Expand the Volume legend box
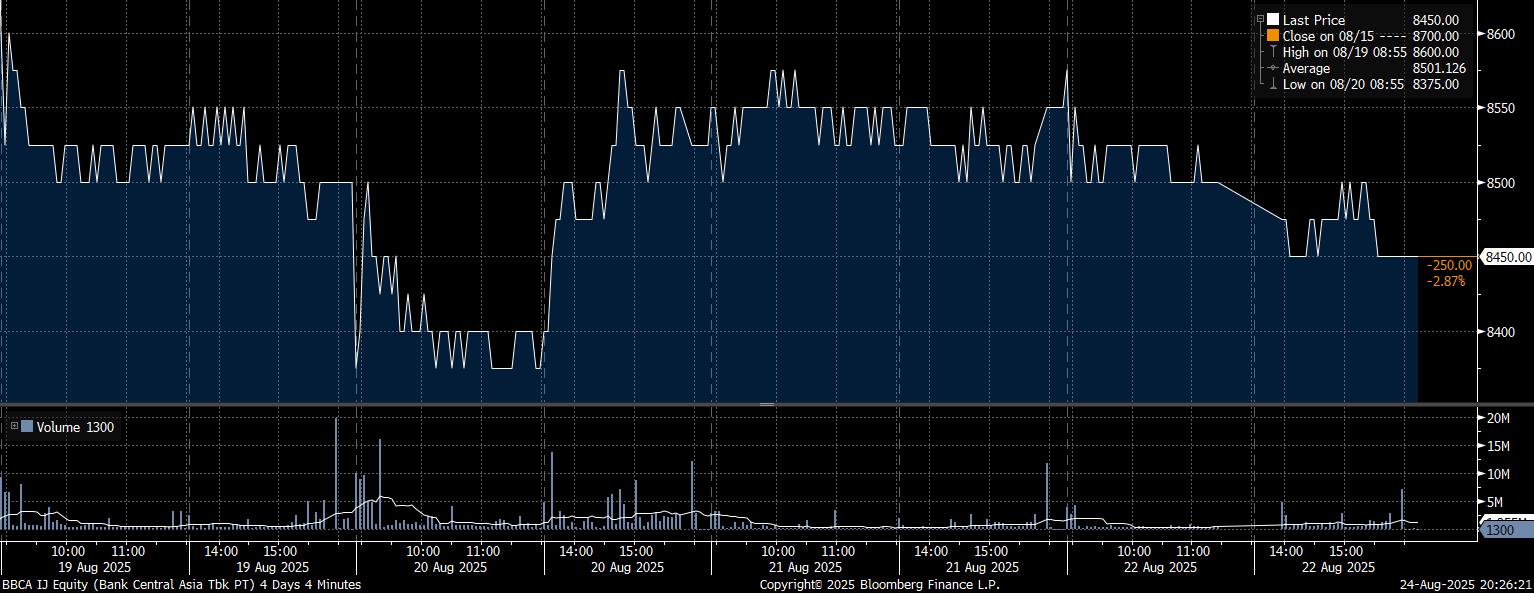Screen dimensions: 1534x593 pyautogui.click(x=14, y=427)
